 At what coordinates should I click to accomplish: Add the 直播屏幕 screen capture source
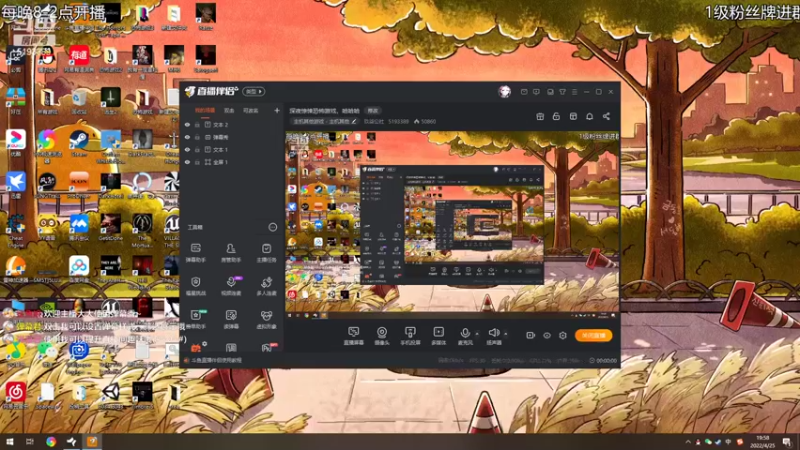pyautogui.click(x=353, y=336)
